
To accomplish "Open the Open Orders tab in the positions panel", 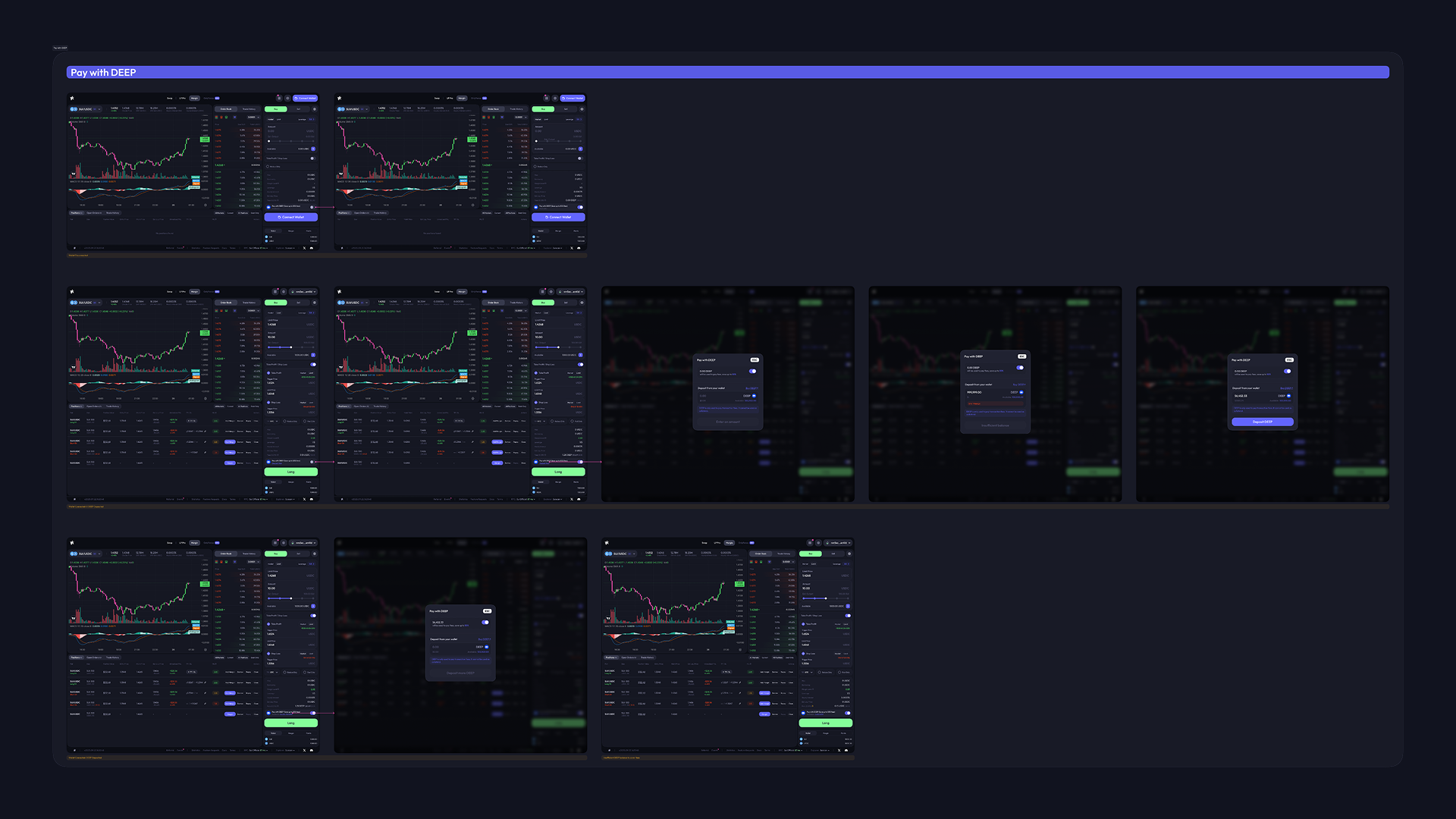I will pyautogui.click(x=93, y=406).
